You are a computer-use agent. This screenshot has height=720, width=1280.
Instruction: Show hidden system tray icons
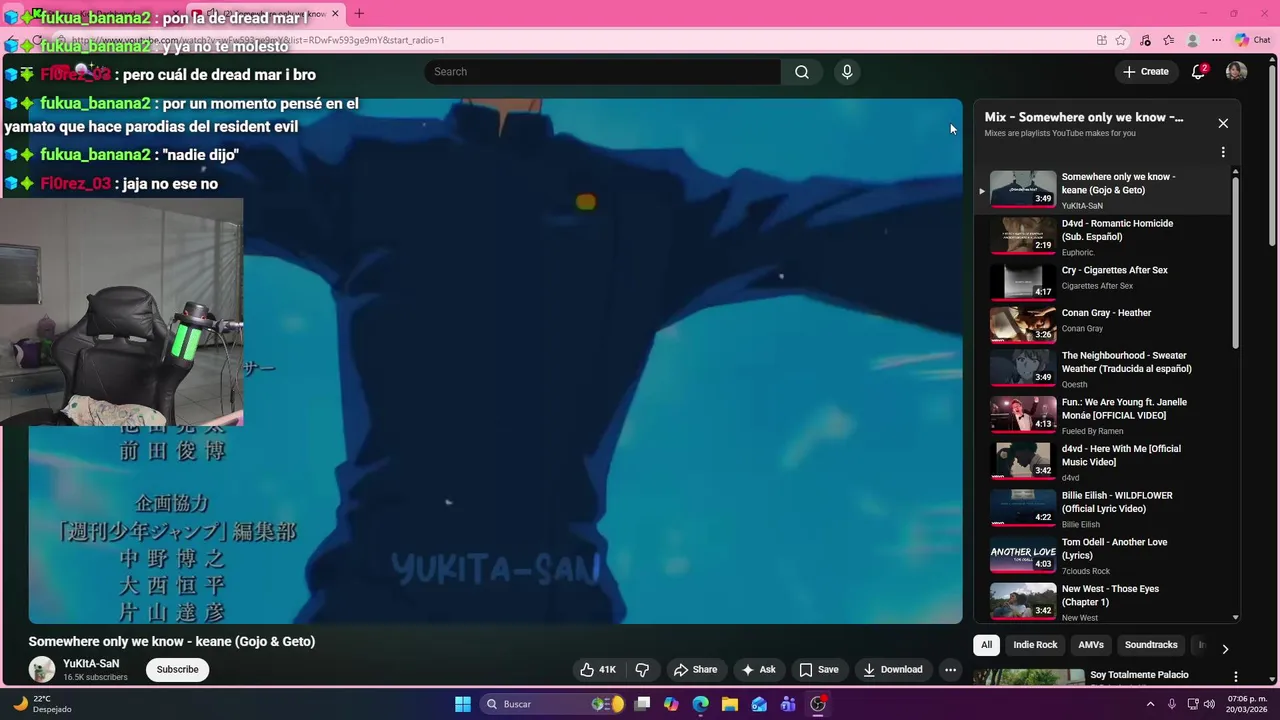(x=1150, y=704)
